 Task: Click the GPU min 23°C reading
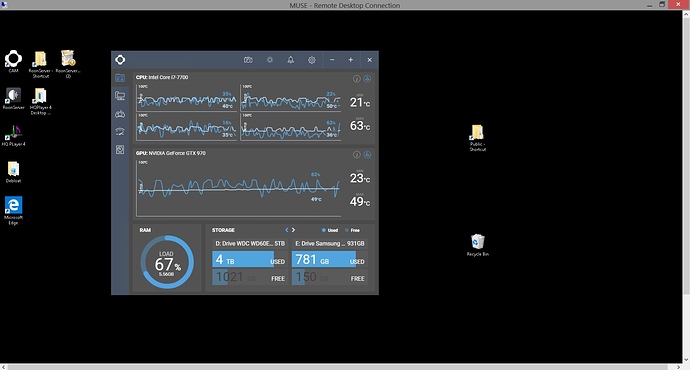[360, 178]
